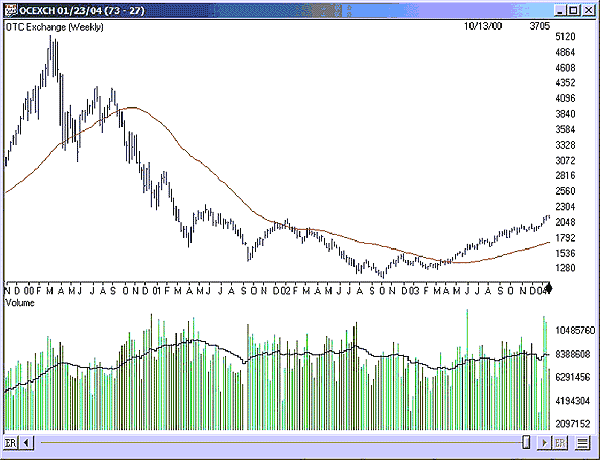Click the 8388608 volume axis label
This screenshot has height=460, width=600.
pos(572,354)
